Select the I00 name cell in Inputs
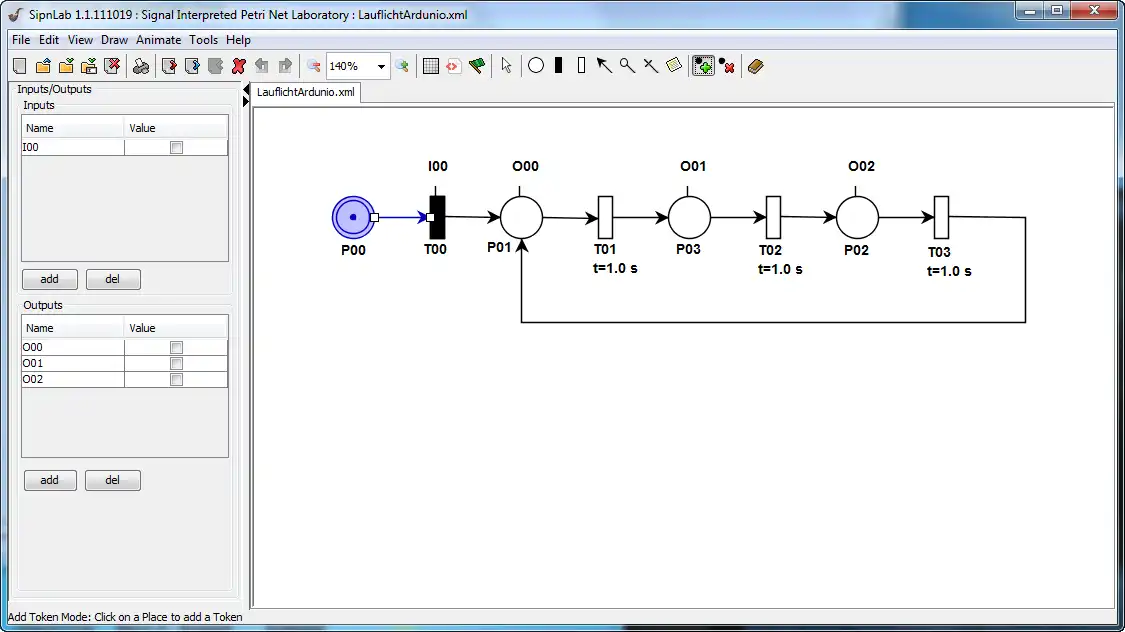This screenshot has width=1125, height=632. 72,147
